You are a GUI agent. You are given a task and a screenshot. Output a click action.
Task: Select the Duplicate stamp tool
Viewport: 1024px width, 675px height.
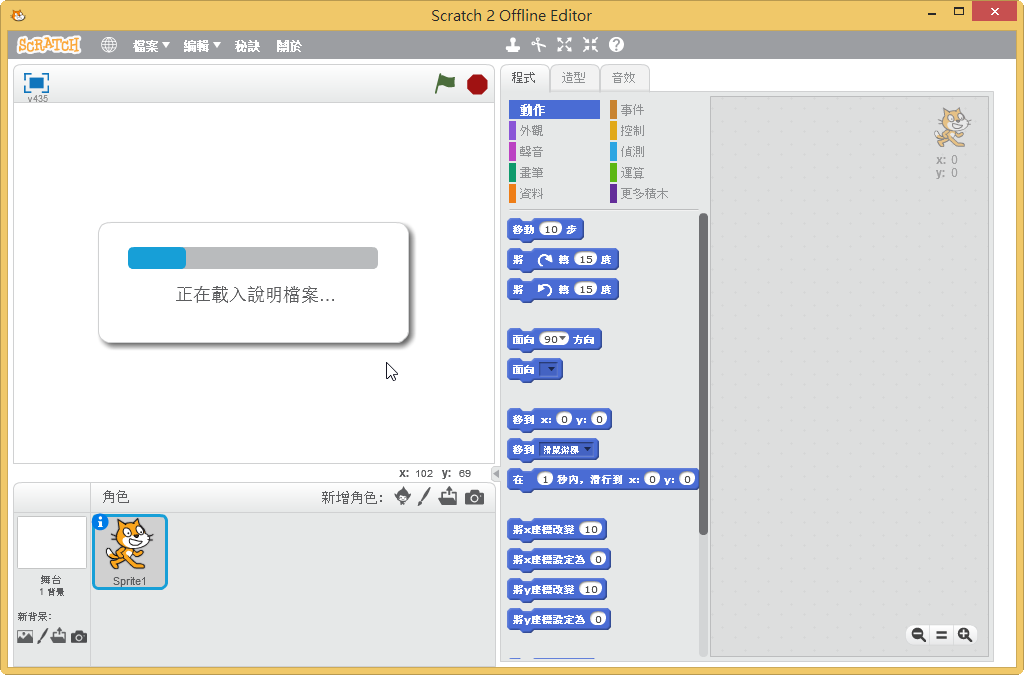513,44
